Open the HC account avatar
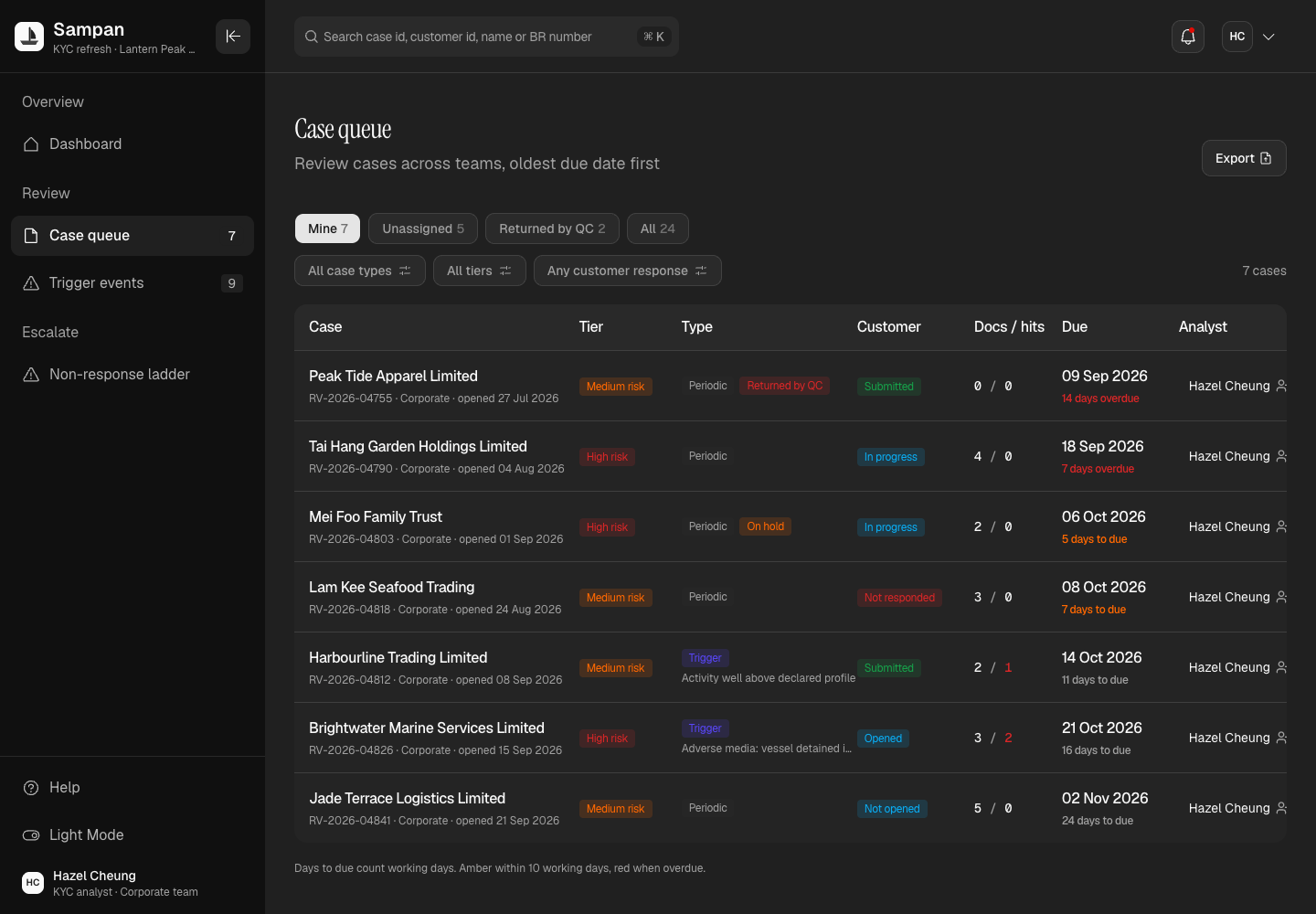1316x914 pixels. pyautogui.click(x=1237, y=37)
